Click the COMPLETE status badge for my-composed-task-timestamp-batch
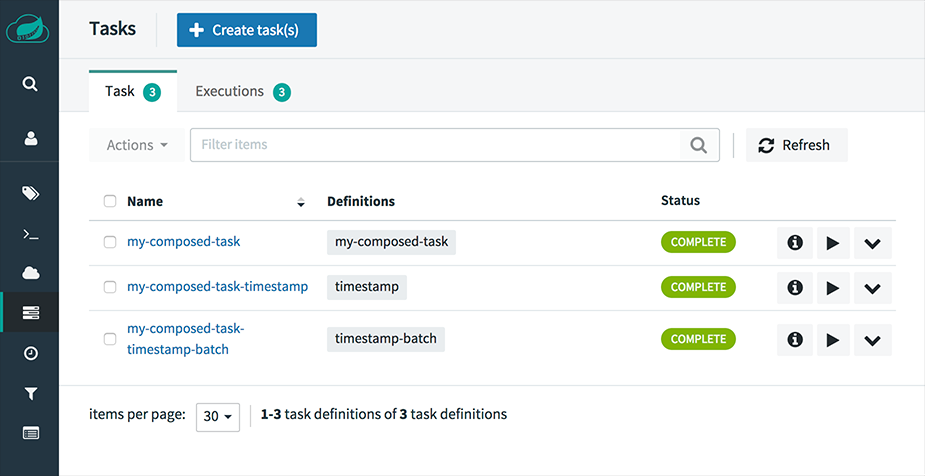 pos(698,339)
